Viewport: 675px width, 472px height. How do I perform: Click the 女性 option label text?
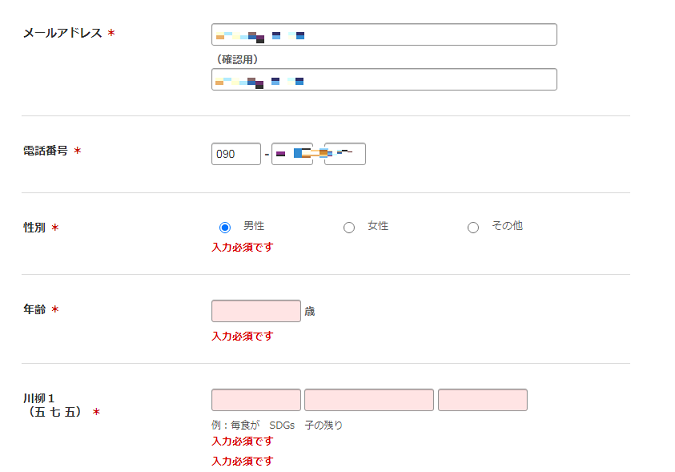378,226
